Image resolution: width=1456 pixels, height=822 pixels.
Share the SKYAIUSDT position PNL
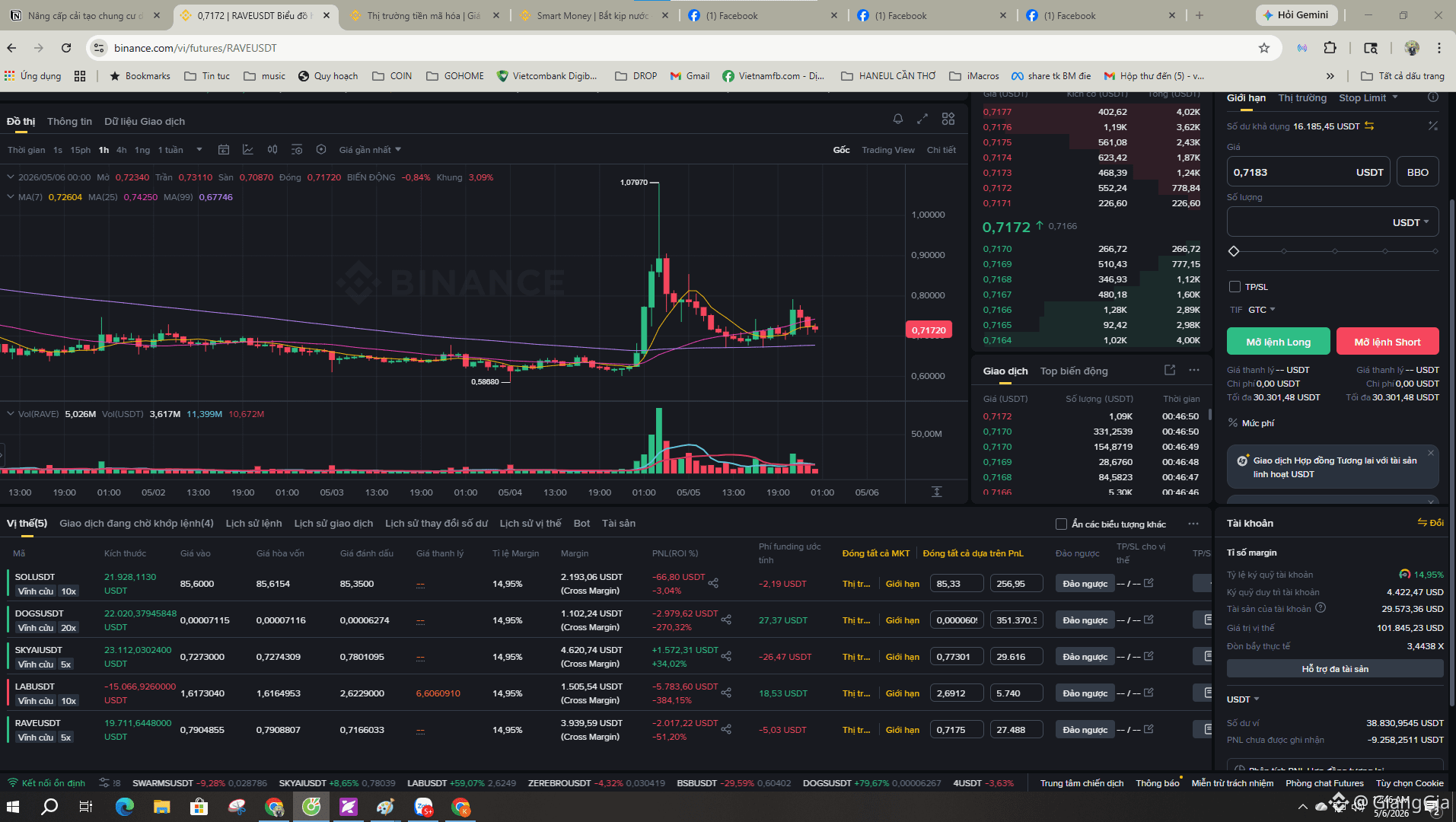pos(726,656)
